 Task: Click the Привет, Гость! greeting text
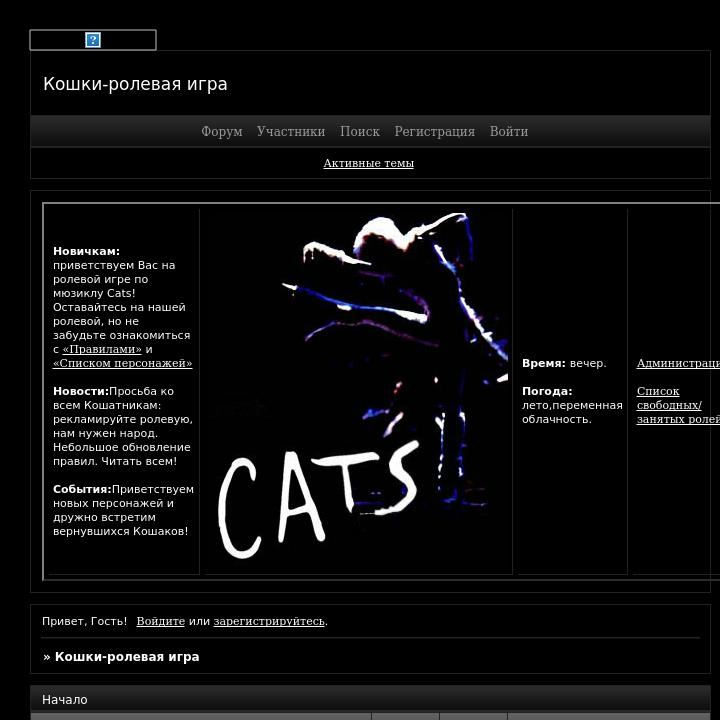point(84,621)
